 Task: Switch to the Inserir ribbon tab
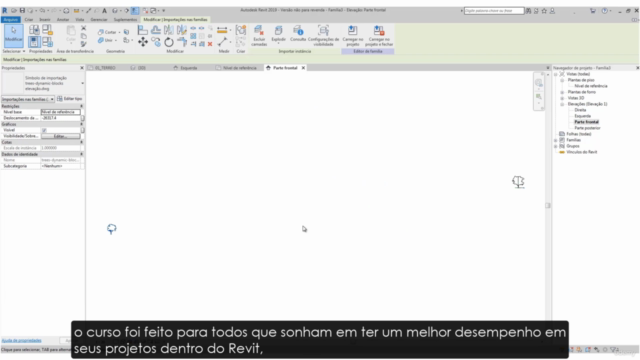click(45, 20)
